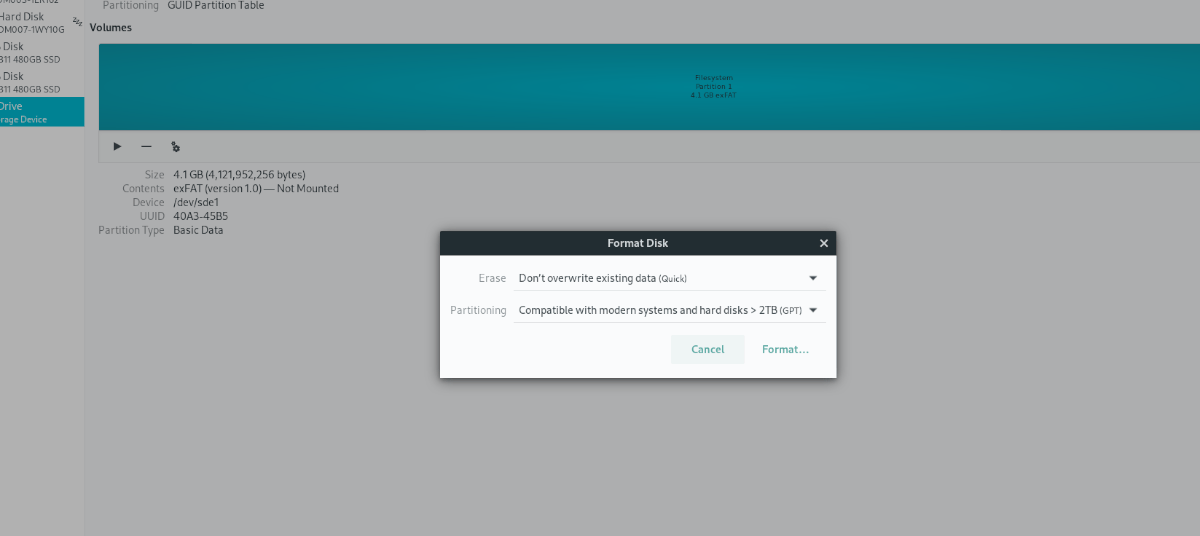Click the /dev/sde1 device value
The width and height of the screenshot is (1200, 536).
click(x=197, y=202)
